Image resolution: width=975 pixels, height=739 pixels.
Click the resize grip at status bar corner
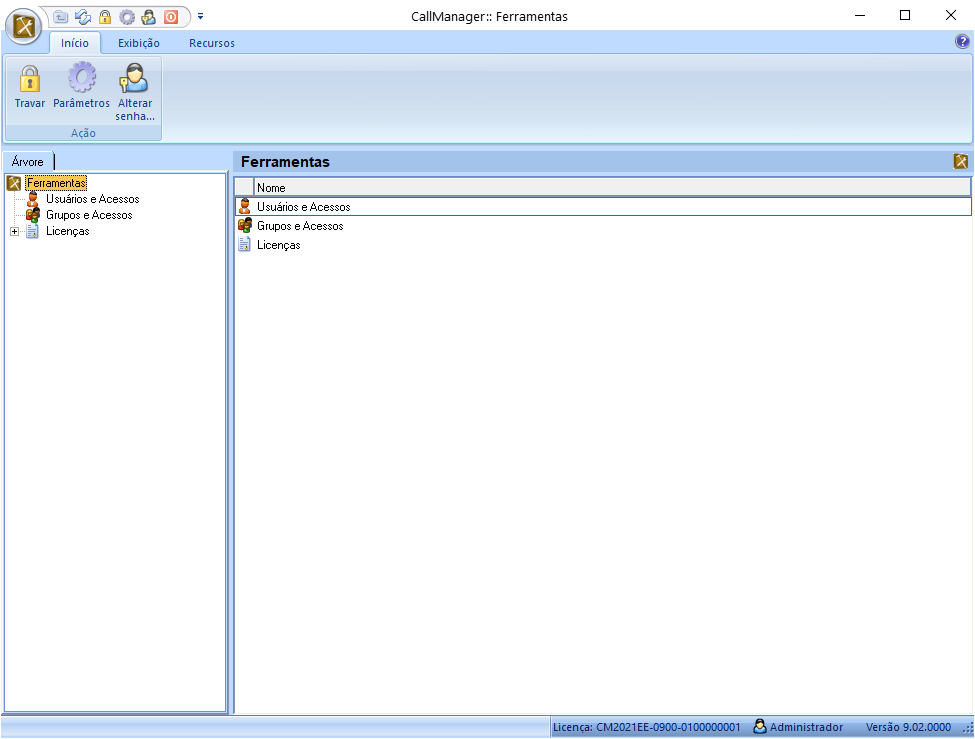(x=968, y=728)
